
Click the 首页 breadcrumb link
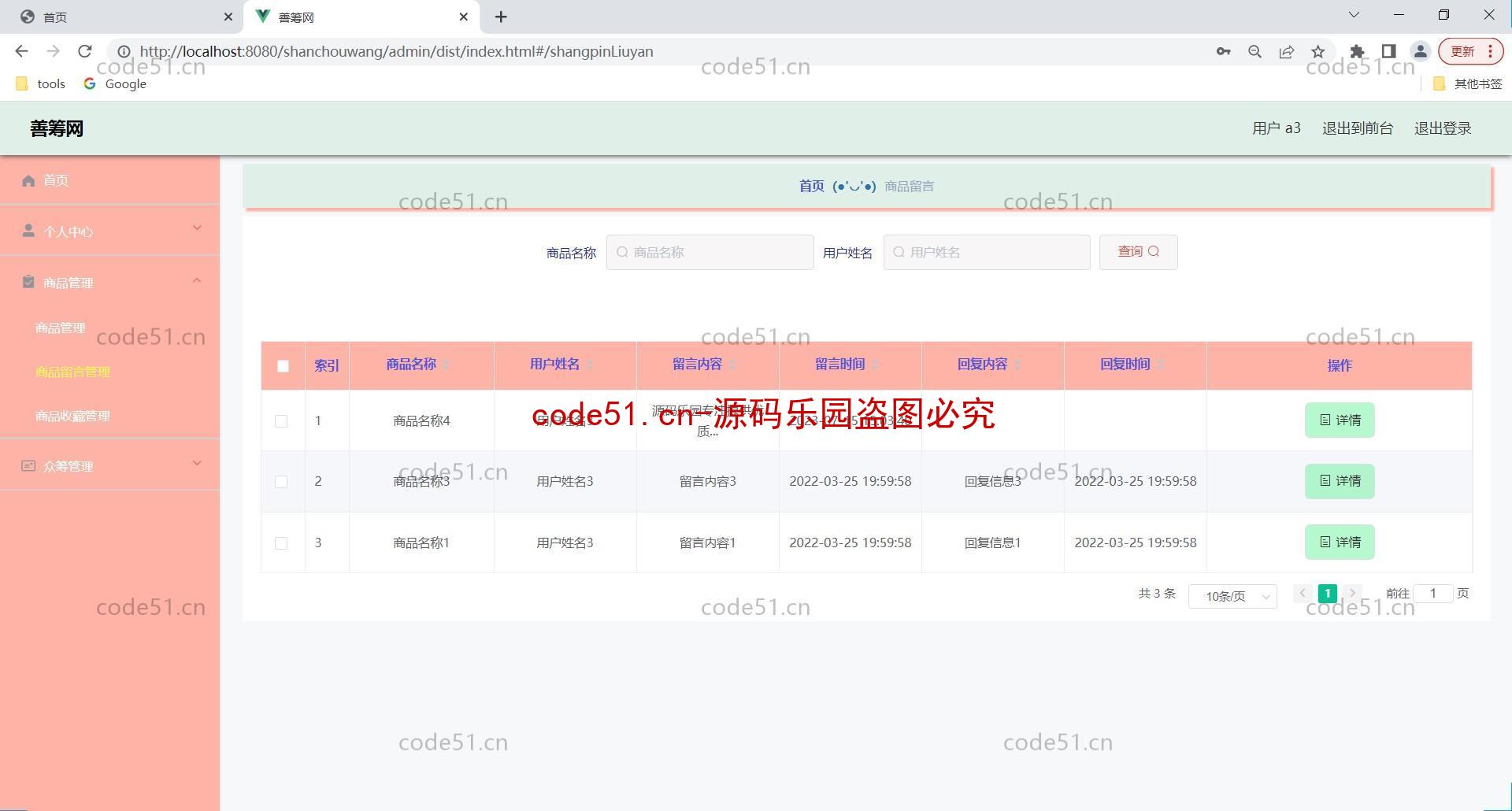[x=811, y=186]
